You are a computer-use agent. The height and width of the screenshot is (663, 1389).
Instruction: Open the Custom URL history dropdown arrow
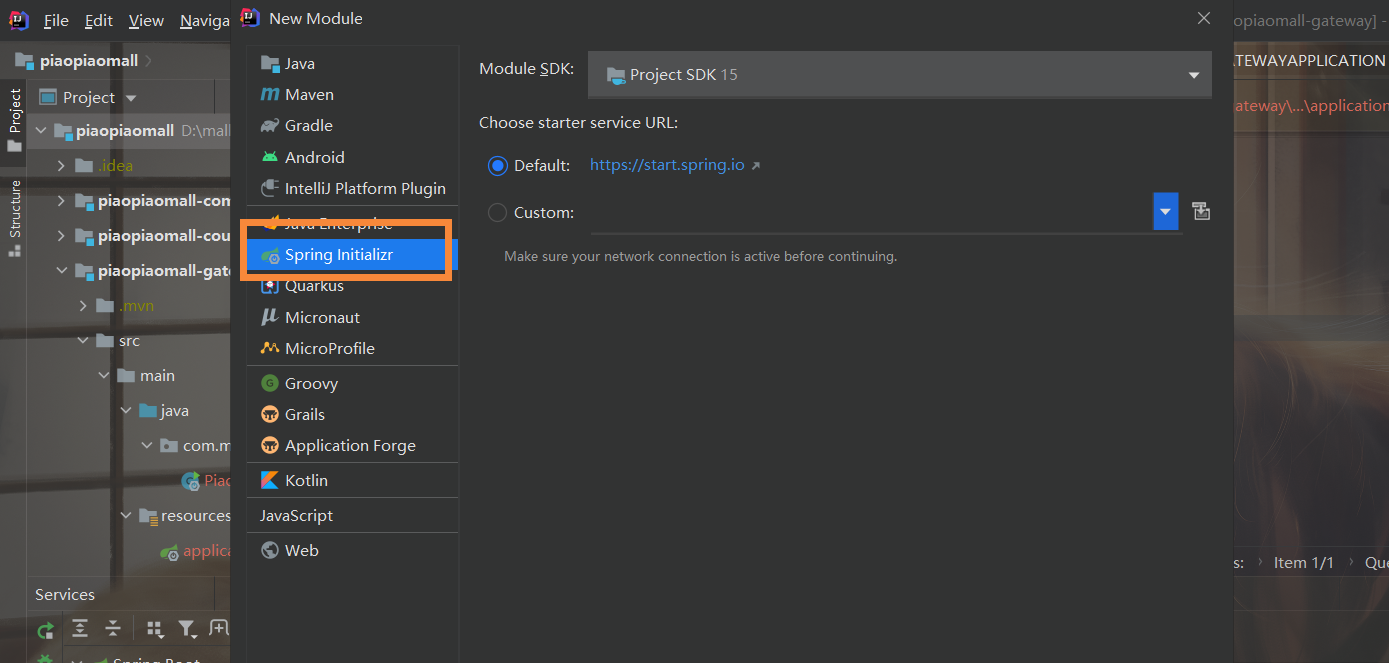click(1165, 212)
